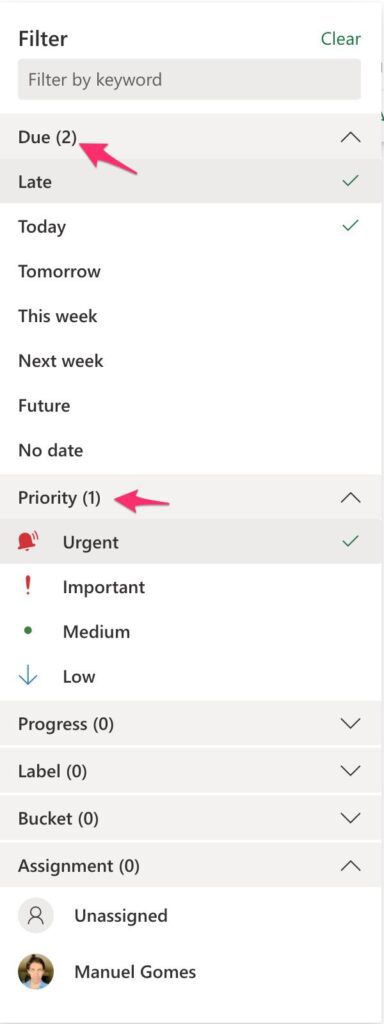This screenshot has height=1024, width=384.
Task: Choose the No date filter option
Action: tap(190, 451)
